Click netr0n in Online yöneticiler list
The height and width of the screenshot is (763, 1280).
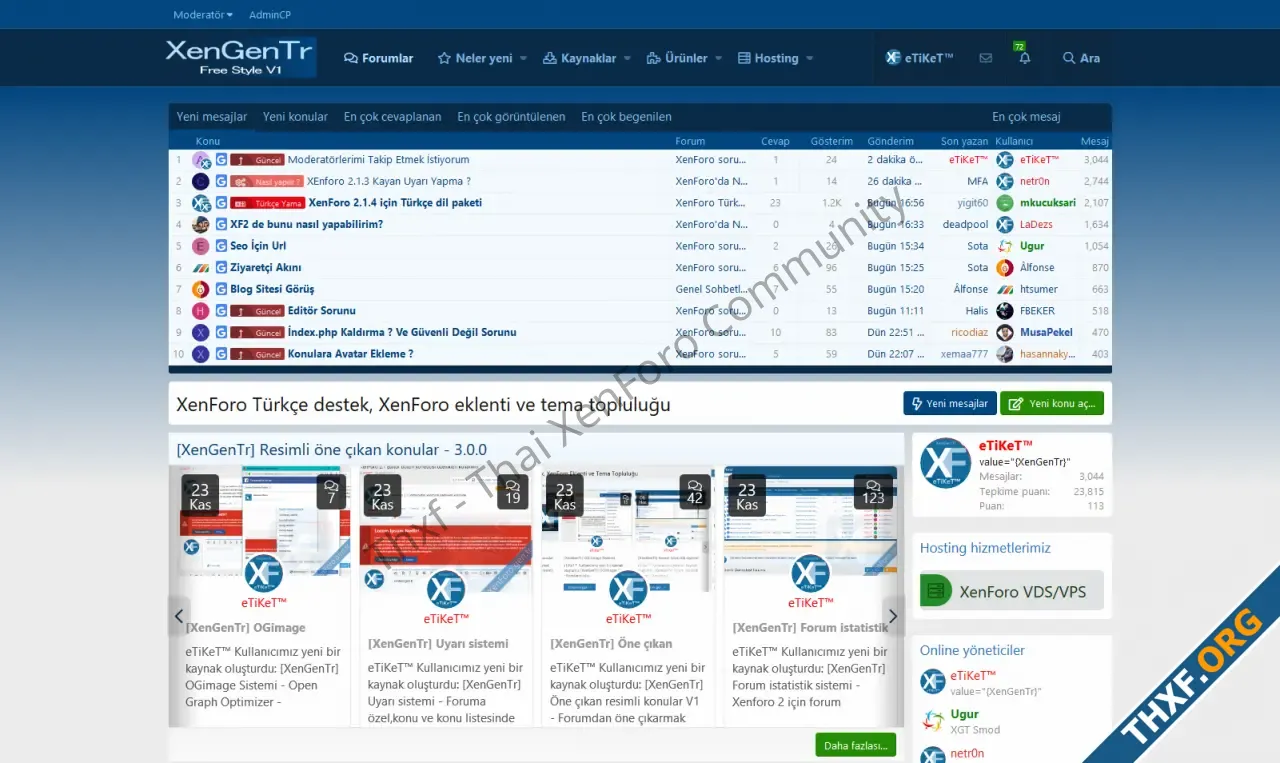(967, 753)
